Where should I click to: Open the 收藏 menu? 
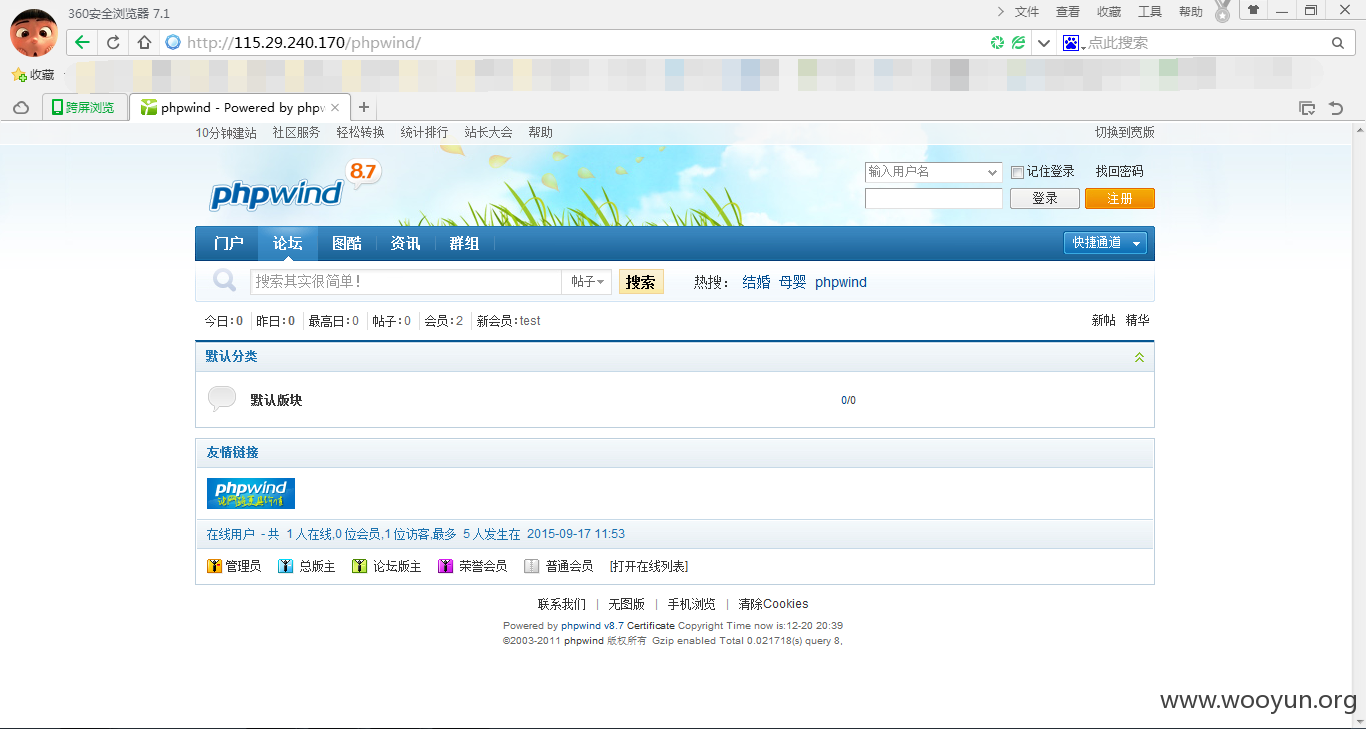pyautogui.click(x=1109, y=12)
